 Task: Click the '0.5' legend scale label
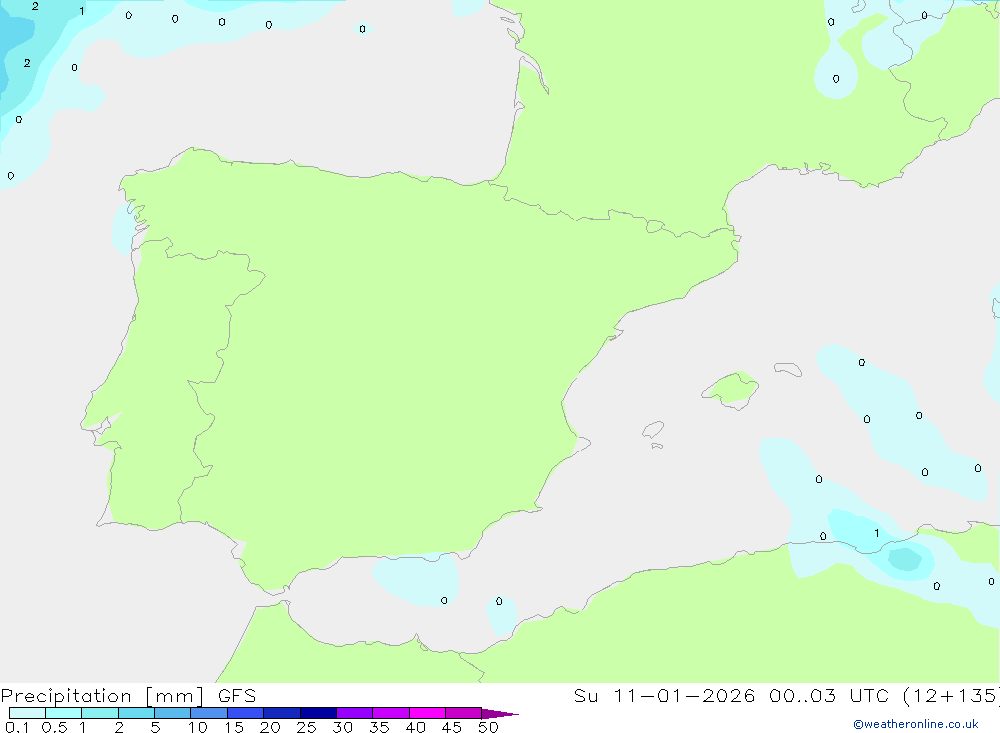pyautogui.click(x=54, y=727)
